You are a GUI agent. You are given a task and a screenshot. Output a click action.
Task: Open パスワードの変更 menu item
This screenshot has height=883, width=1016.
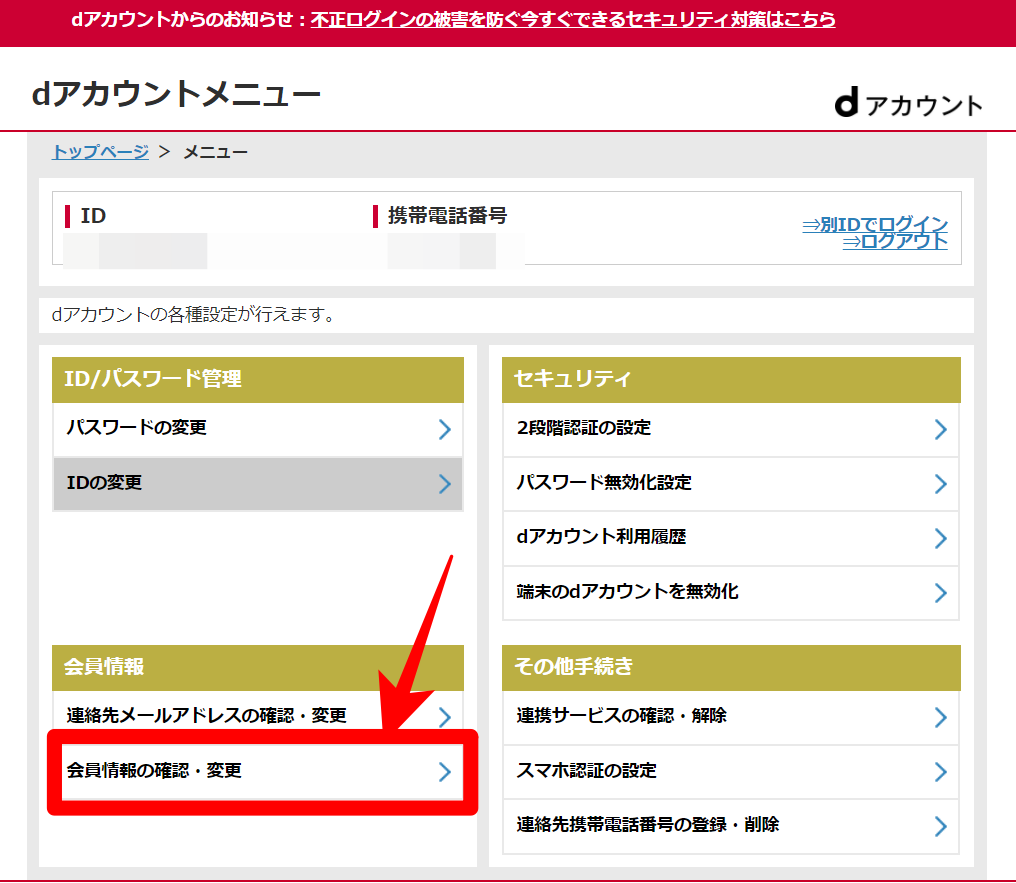pos(258,429)
